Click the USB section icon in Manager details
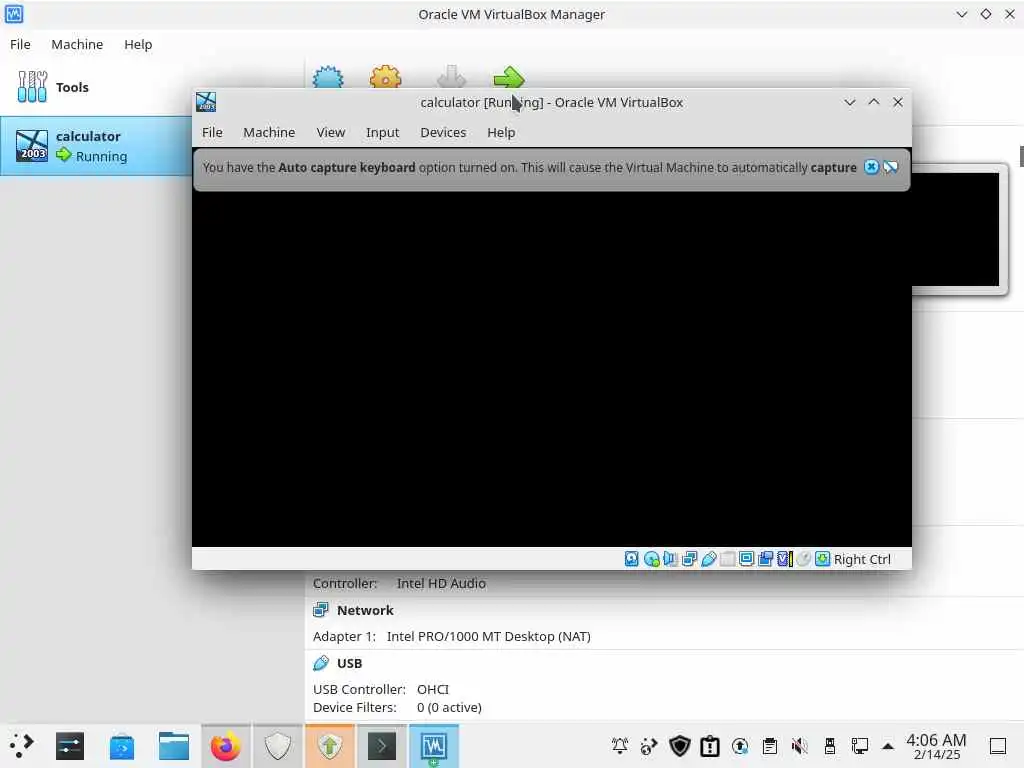The height and width of the screenshot is (768, 1024). tap(321, 663)
